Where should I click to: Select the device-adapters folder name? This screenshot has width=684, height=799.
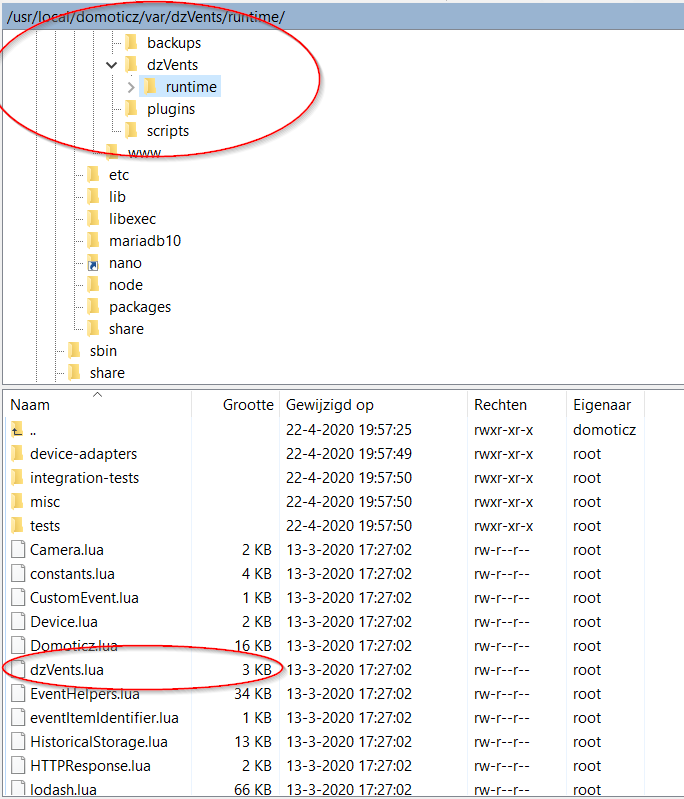[x=84, y=454]
